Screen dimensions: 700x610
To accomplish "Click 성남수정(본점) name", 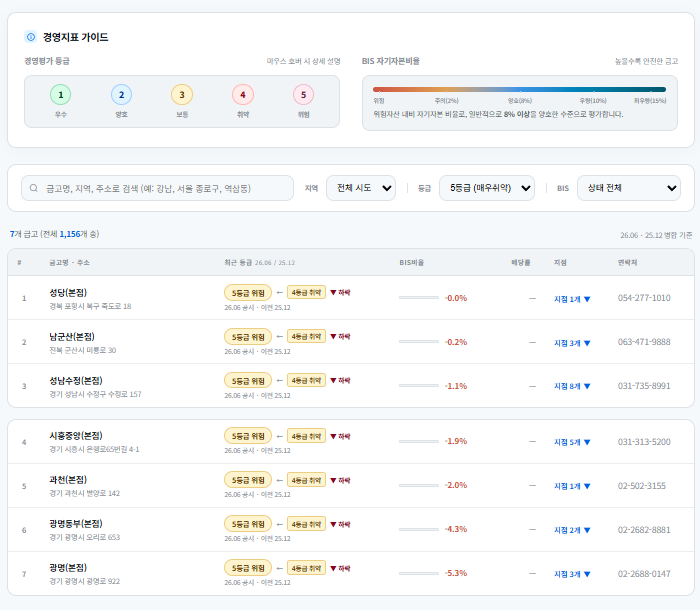I will tap(76, 380).
